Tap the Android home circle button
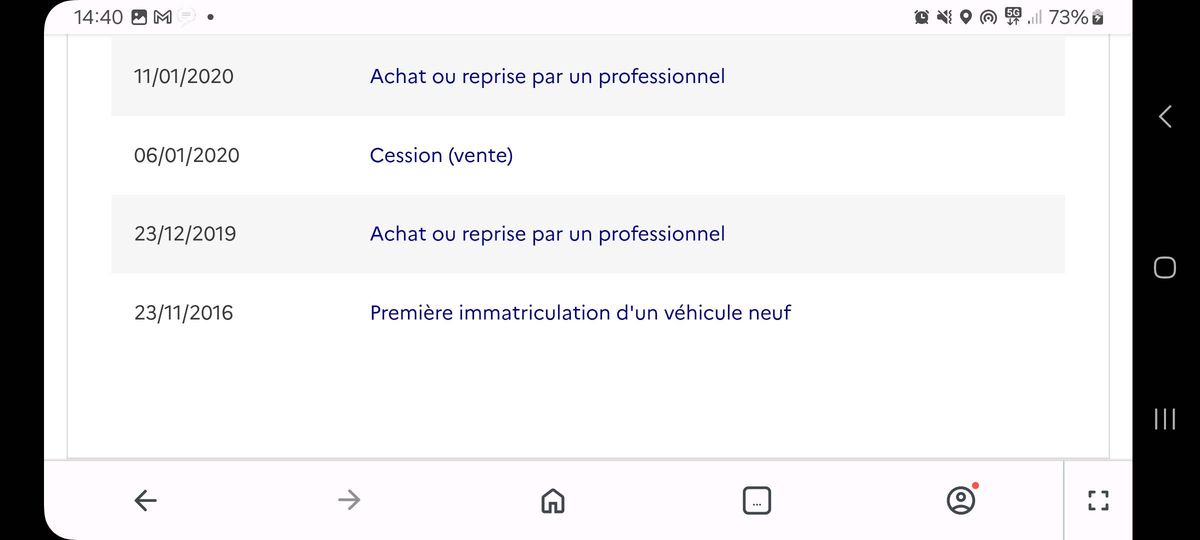Screen dimensions: 1200x540 pos(1164,267)
